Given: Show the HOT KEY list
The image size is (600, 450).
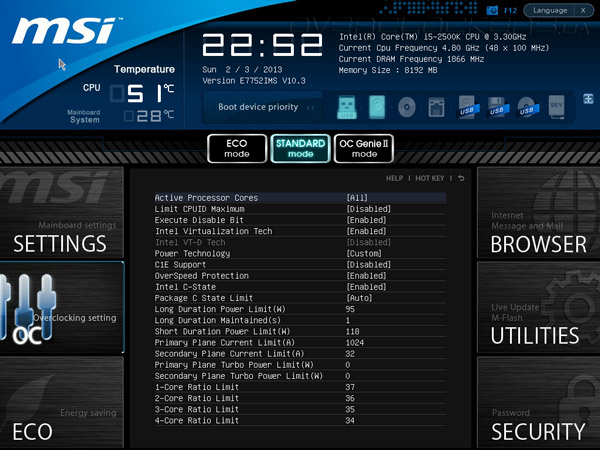Looking at the screenshot, I should [x=430, y=178].
